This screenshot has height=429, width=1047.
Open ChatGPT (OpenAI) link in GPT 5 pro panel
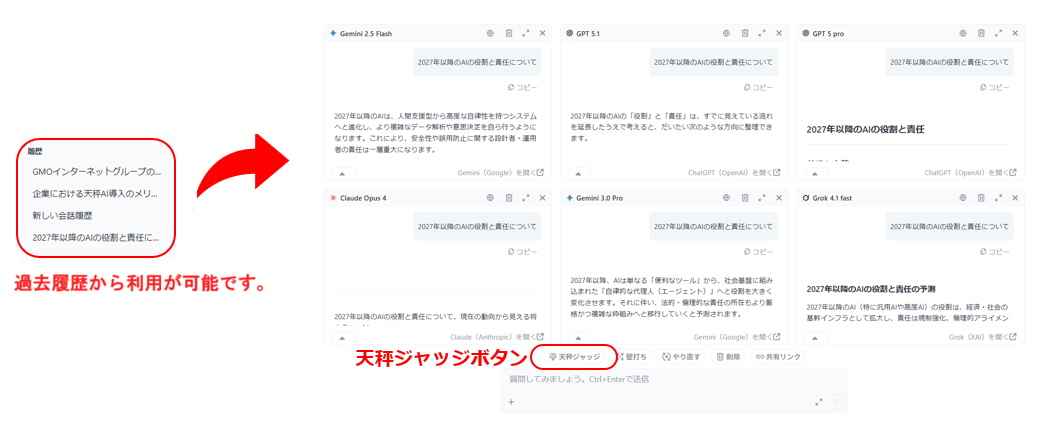[x=971, y=172]
